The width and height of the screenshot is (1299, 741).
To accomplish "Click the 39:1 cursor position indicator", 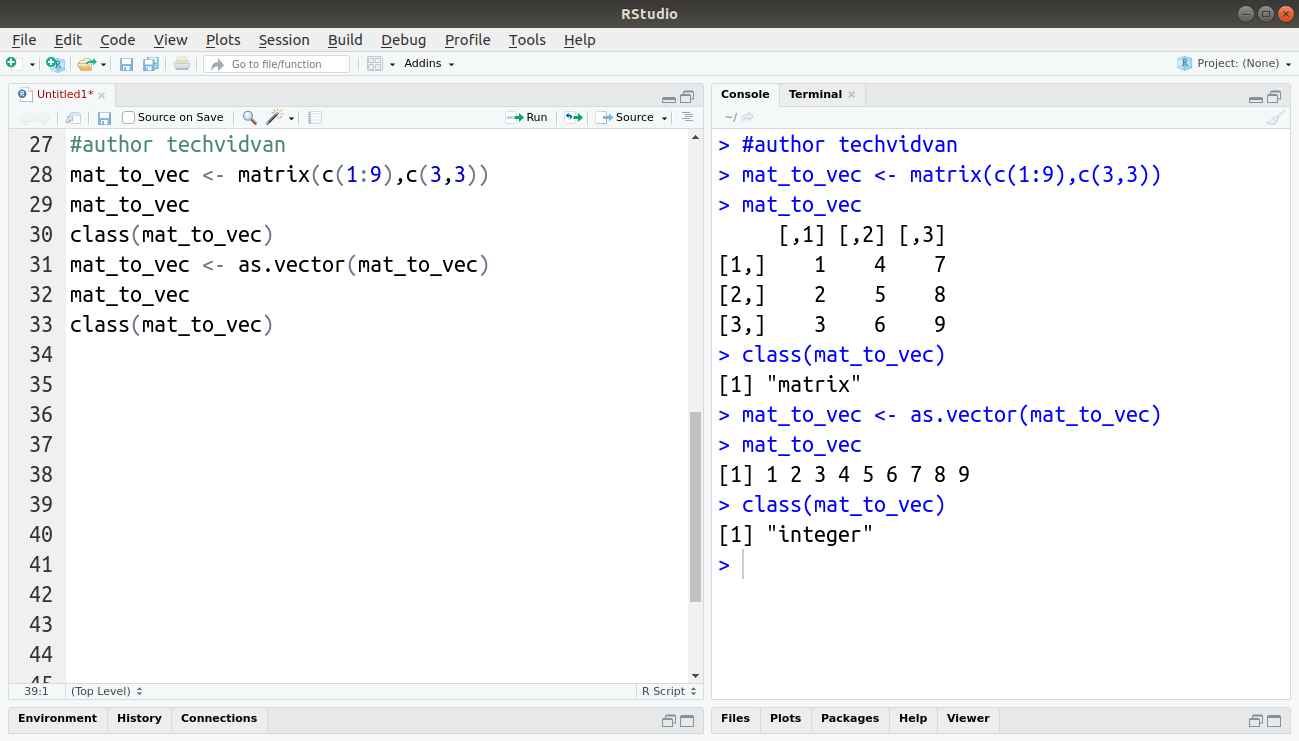I will 37,691.
